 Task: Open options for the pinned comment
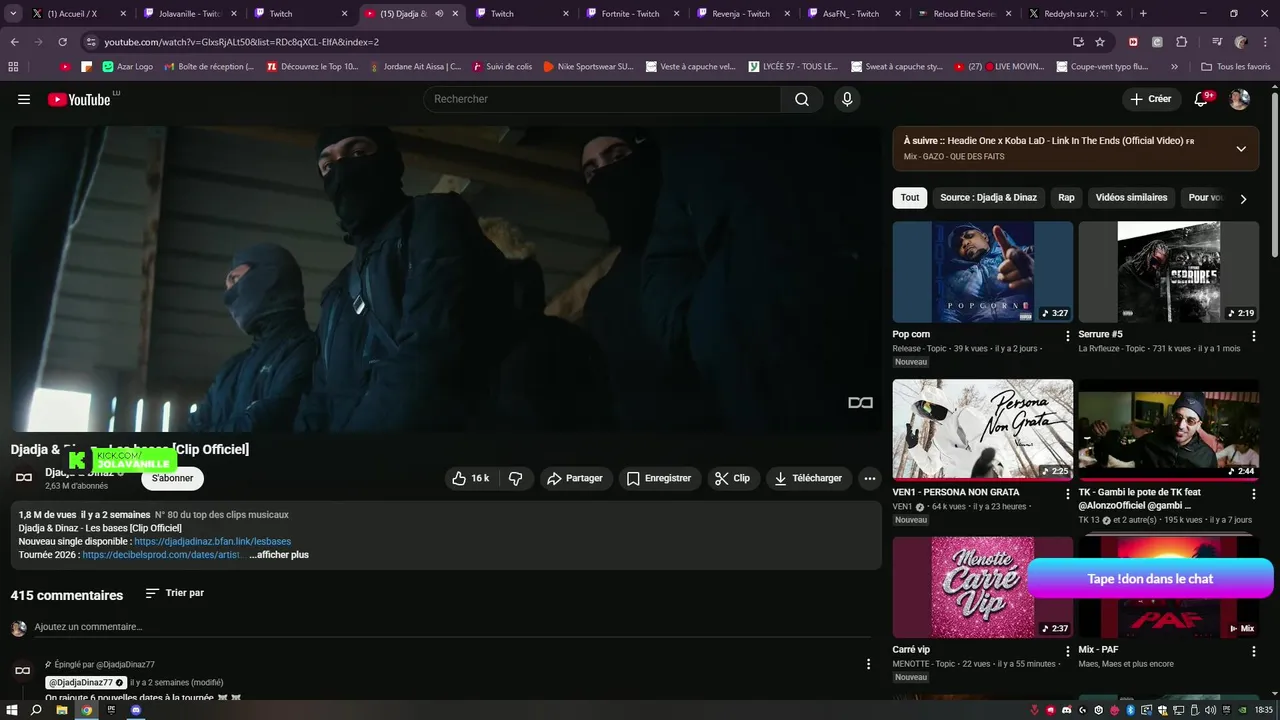point(868,664)
